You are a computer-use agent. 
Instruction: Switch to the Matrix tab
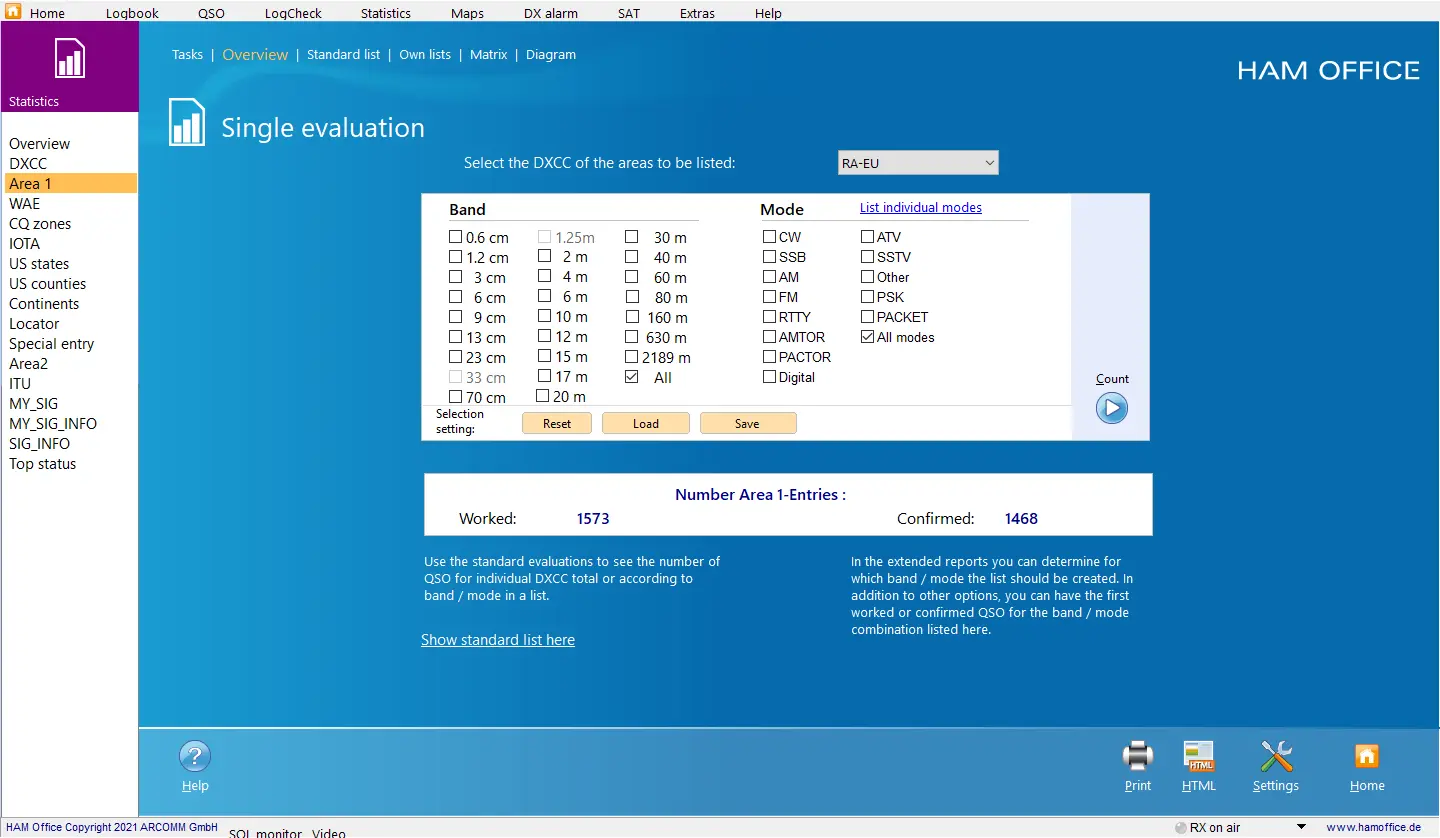coord(489,54)
